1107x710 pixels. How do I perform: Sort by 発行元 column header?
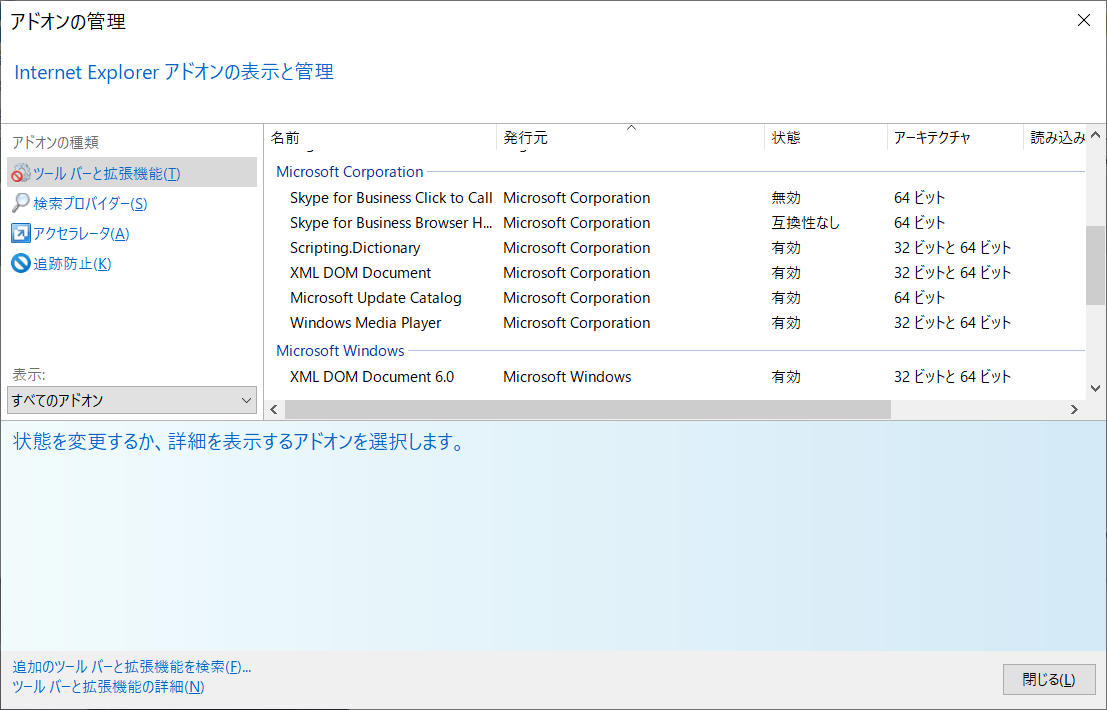click(630, 138)
